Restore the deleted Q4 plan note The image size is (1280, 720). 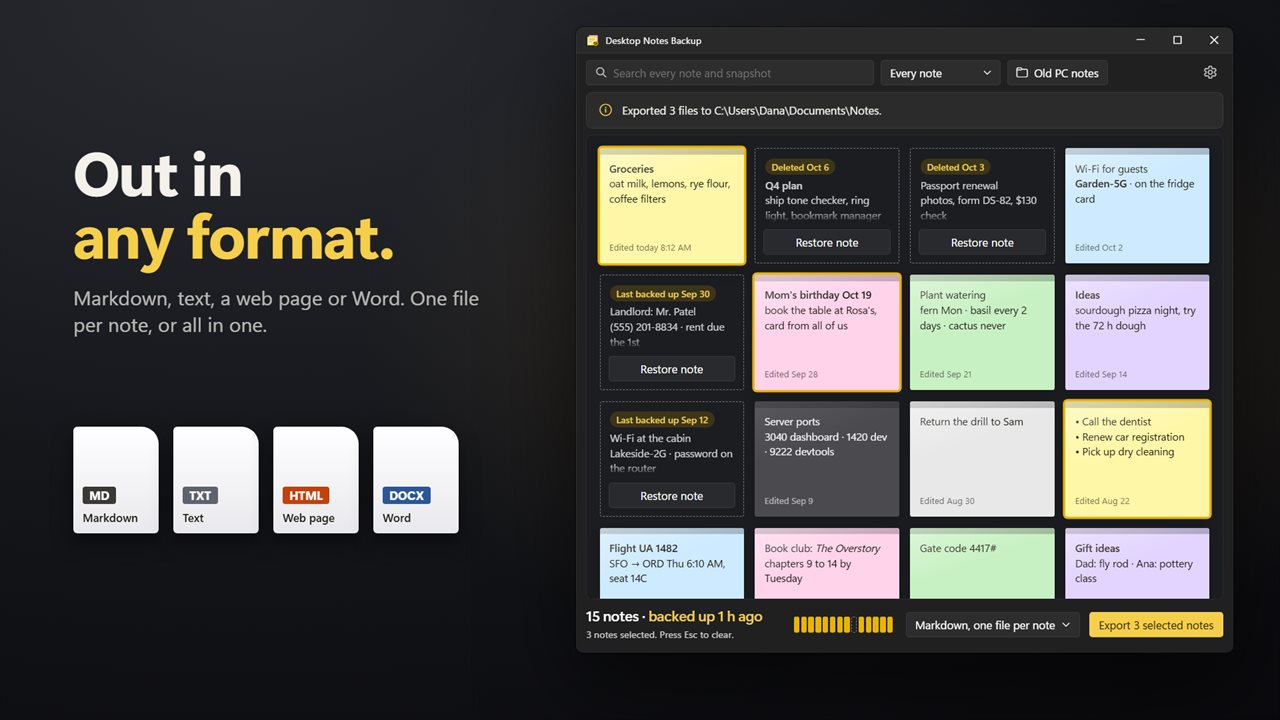pos(827,242)
